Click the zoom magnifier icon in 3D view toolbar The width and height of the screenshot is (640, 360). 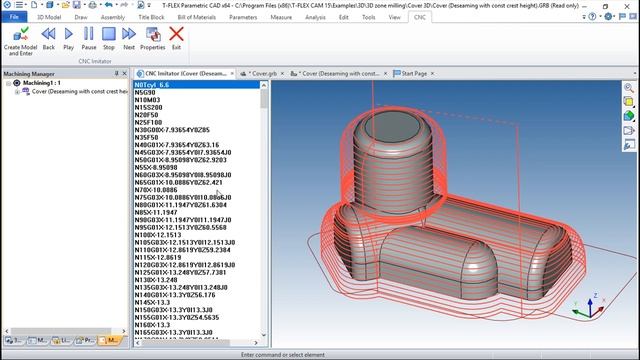click(x=629, y=88)
